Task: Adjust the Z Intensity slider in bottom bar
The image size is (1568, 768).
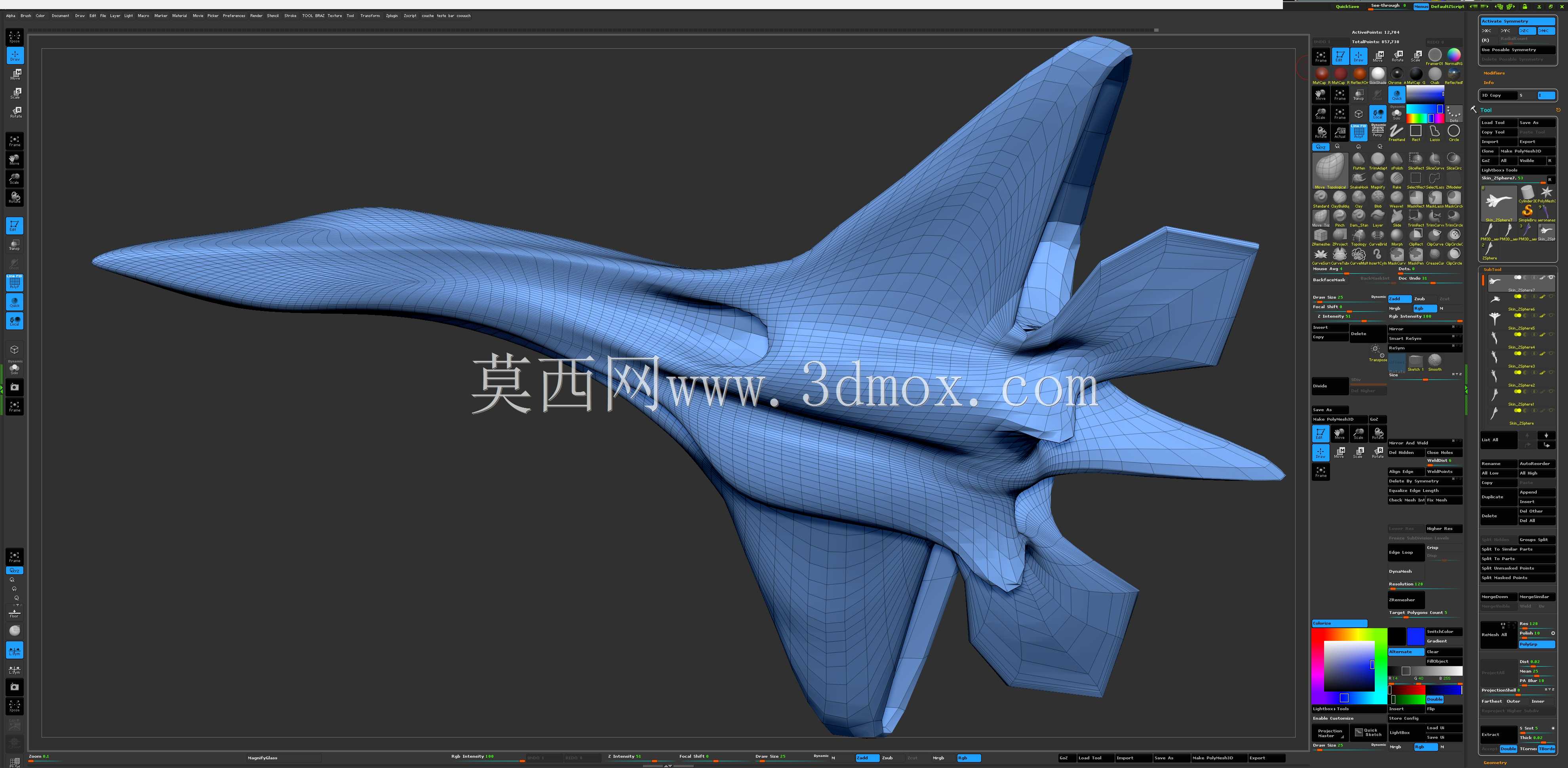Action: click(x=640, y=758)
